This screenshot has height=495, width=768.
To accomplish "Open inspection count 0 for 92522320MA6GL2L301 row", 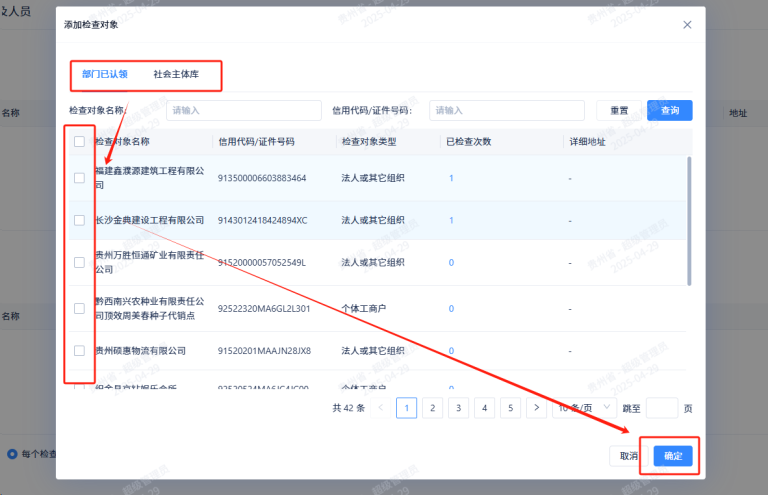I will pos(451,308).
